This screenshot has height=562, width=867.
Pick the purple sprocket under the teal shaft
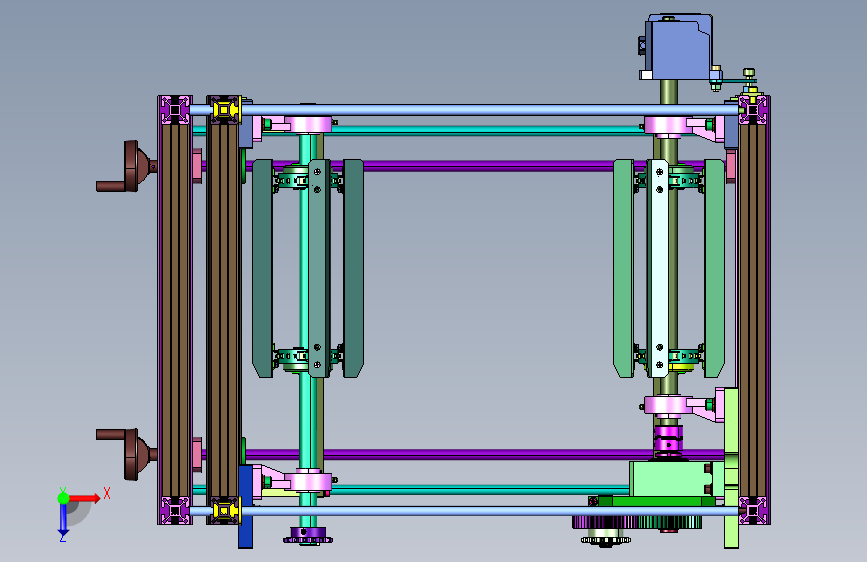tap(308, 536)
